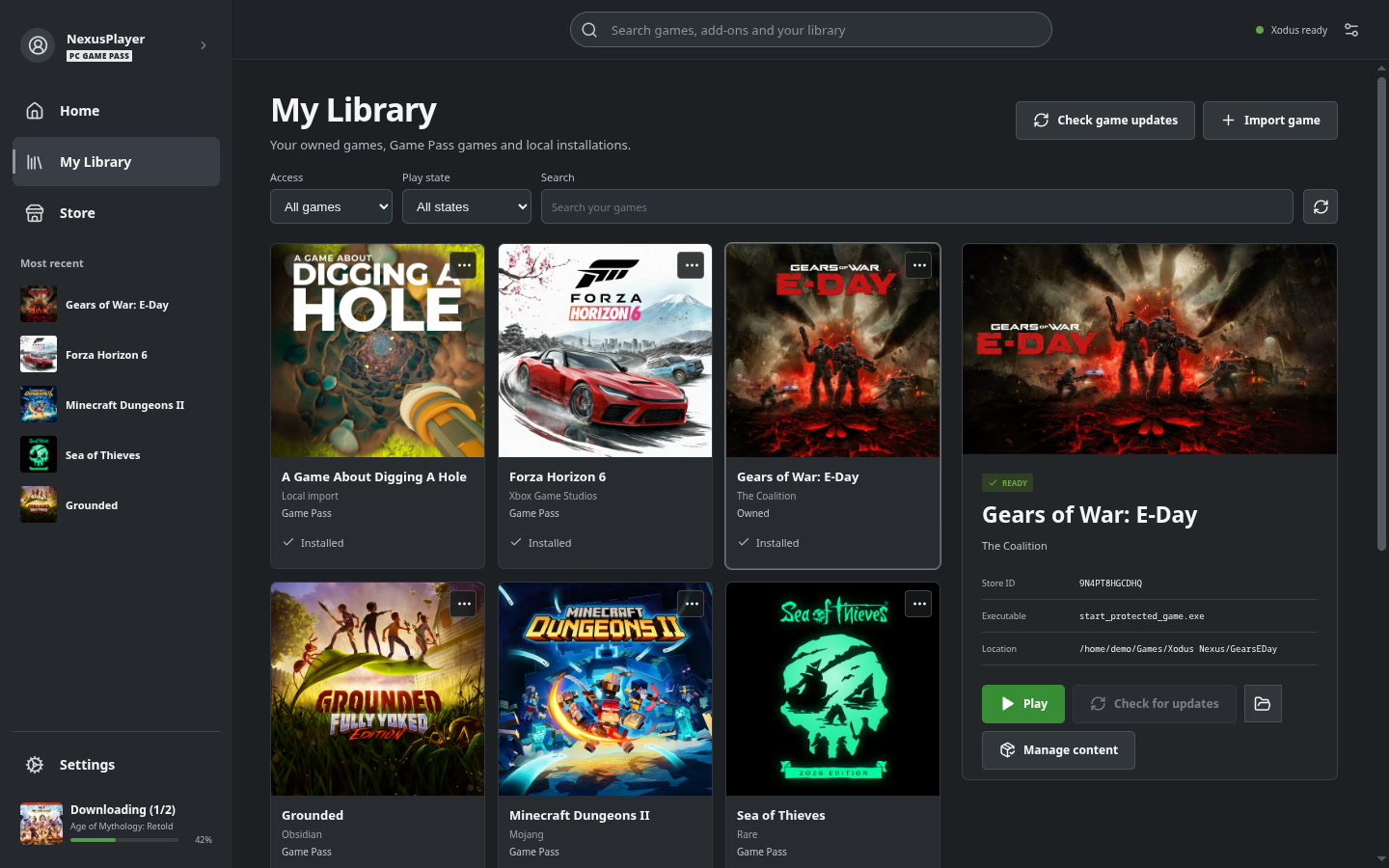Open options menu for Gears of War: E-Day card
The height and width of the screenshot is (868, 1389).
click(x=919, y=265)
